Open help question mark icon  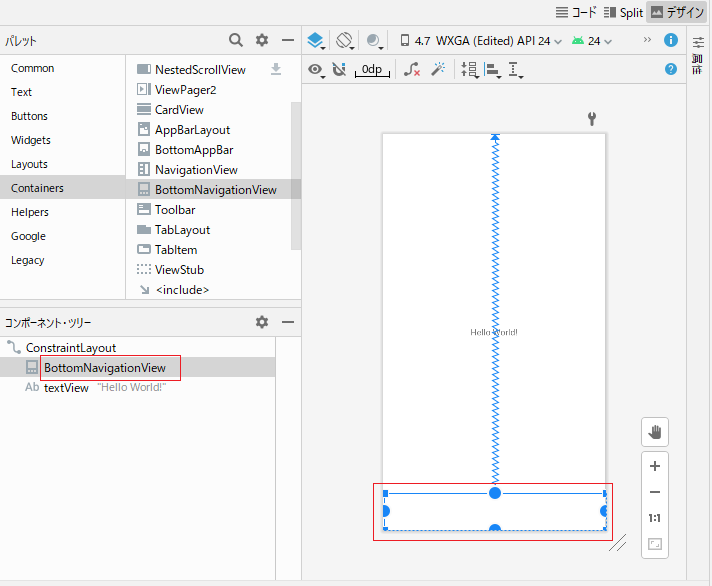[671, 69]
